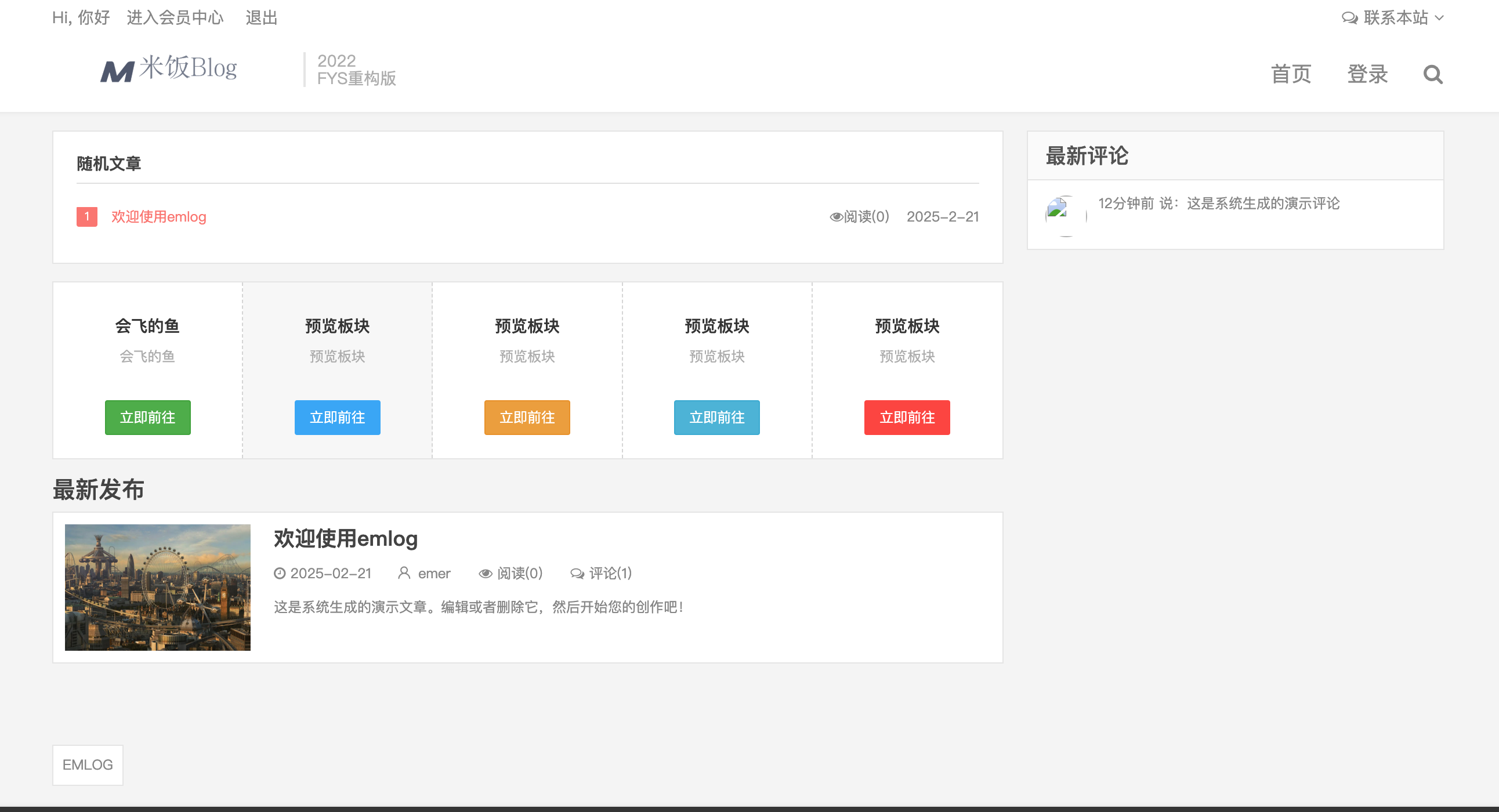The image size is (1499, 812).
Task: Click green 立即前往 button under 会飞的鱼
Action: 148,417
